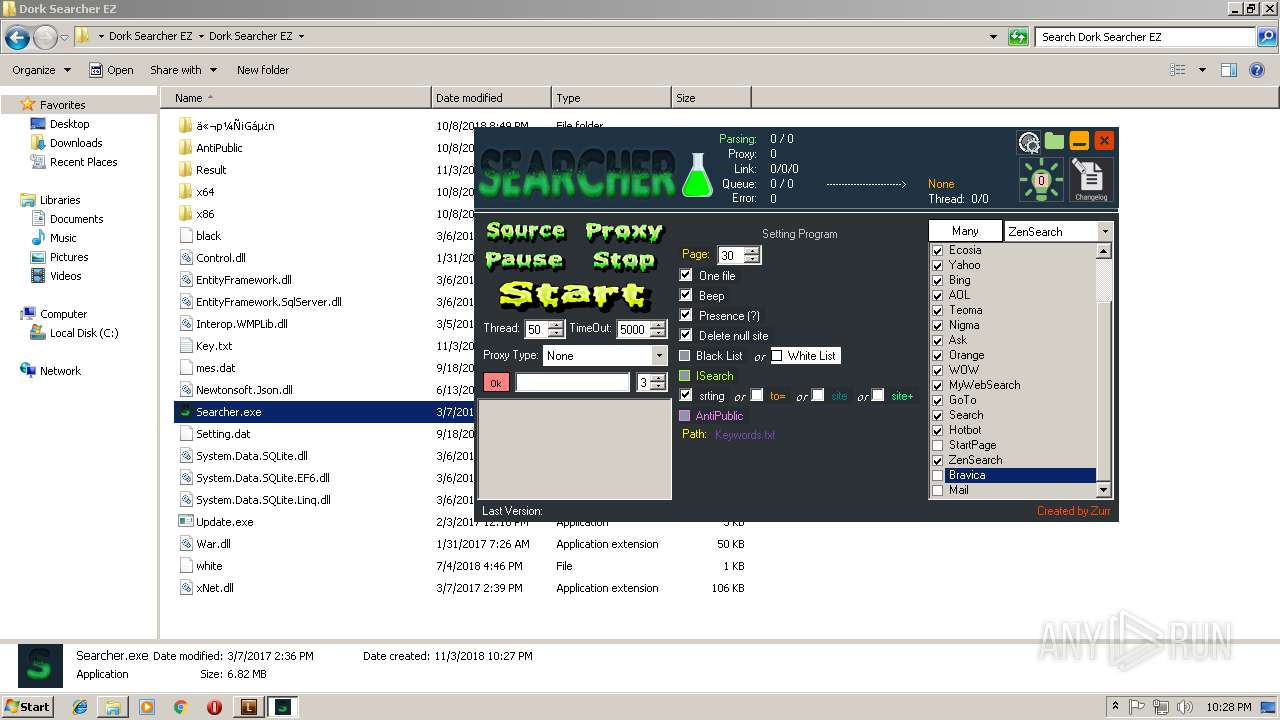This screenshot has height=720, width=1280.
Task: Select the AntiPublic folder icon
Action: (186, 148)
